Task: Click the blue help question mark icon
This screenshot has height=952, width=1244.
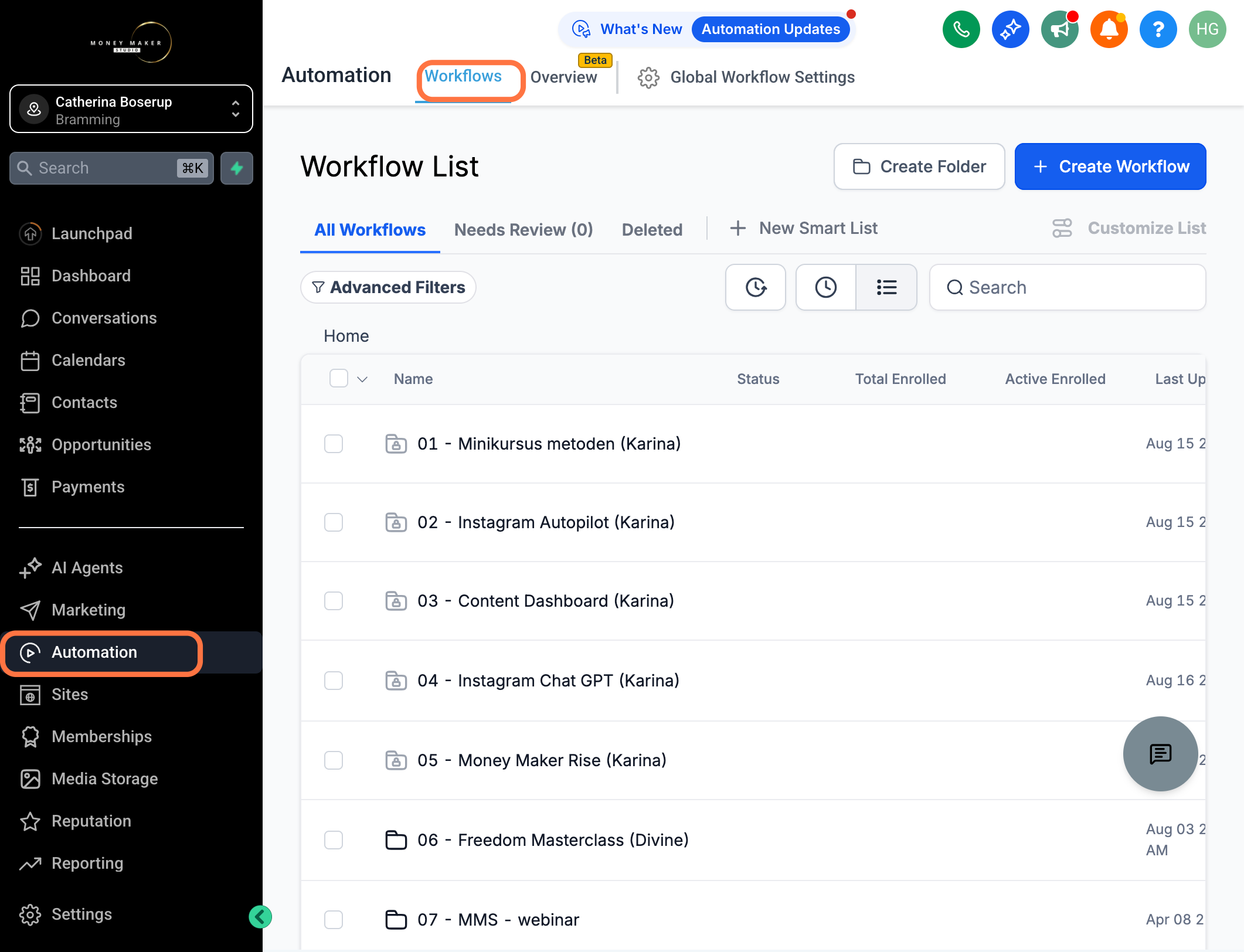Action: 1158,29
